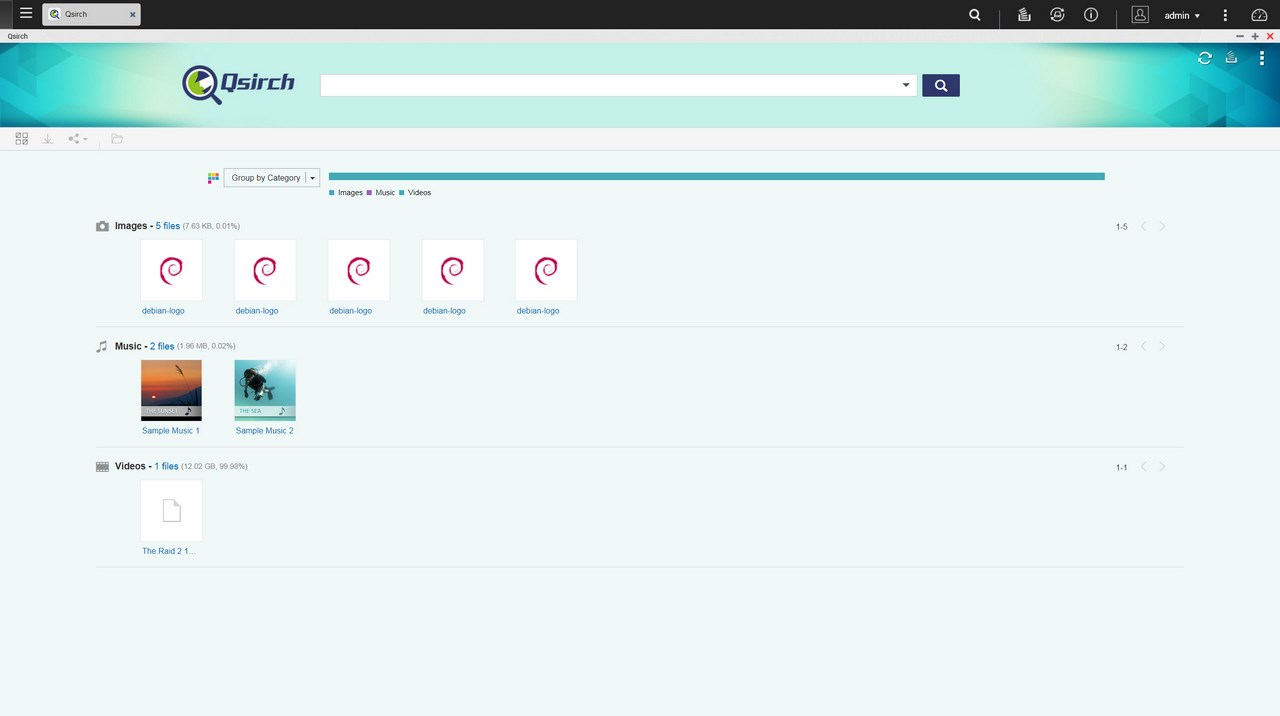The width and height of the screenshot is (1280, 716).
Task: Click the 1-5 page range text
Action: click(1122, 227)
